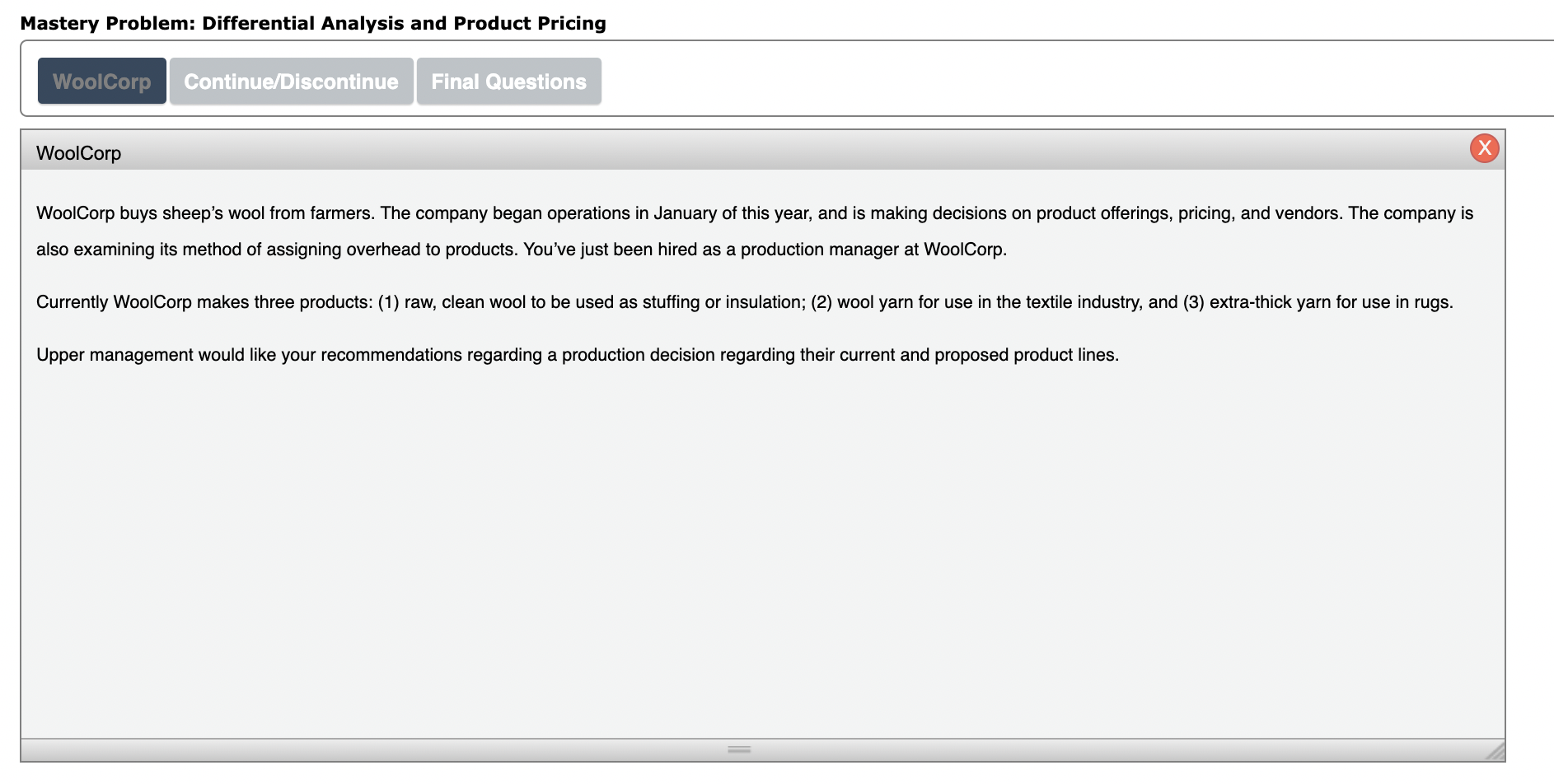Image resolution: width=1554 pixels, height=784 pixels.
Task: Close the WoolCorp scenario popup using X
Action: click(1484, 147)
